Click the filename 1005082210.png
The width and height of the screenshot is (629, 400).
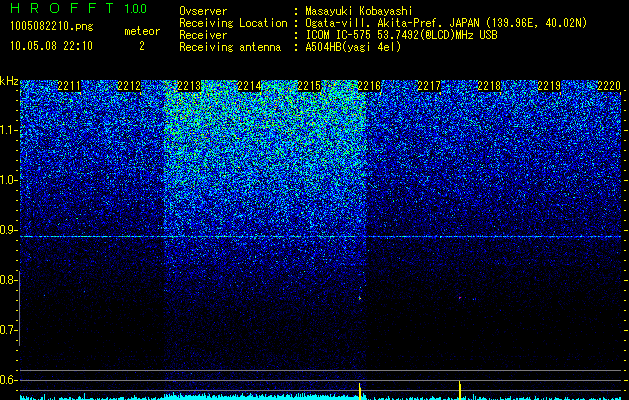52,27
